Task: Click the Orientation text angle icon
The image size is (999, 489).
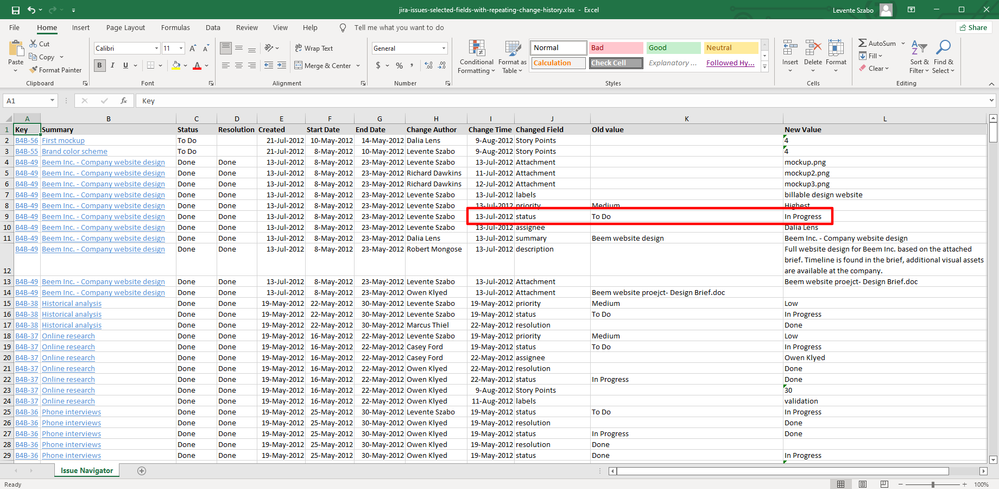Action: click(x=270, y=48)
